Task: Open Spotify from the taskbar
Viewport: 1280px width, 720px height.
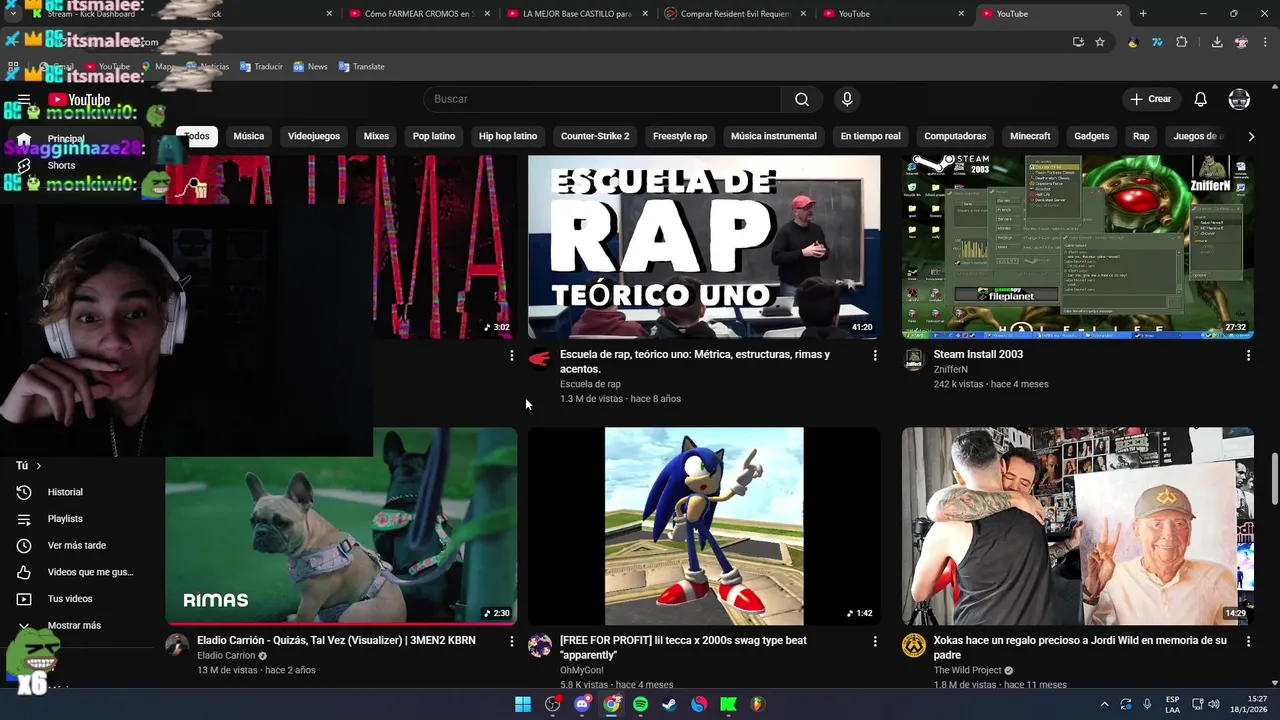Action: click(640, 704)
